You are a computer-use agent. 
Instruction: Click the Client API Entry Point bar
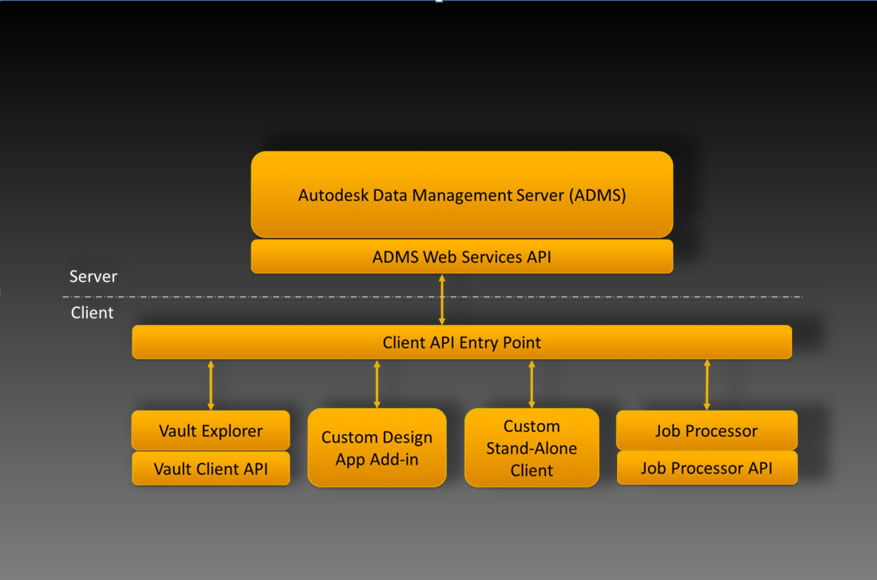(x=461, y=342)
